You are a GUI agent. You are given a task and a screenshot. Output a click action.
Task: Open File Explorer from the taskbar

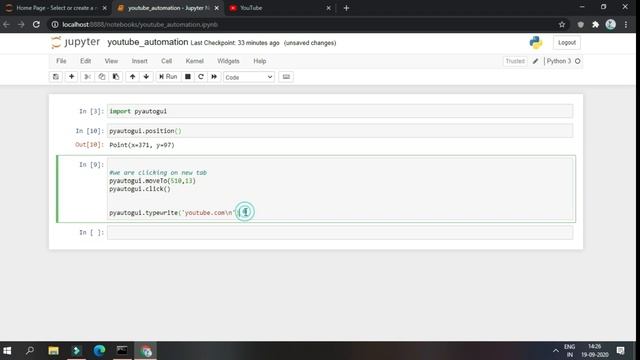(x=53, y=351)
